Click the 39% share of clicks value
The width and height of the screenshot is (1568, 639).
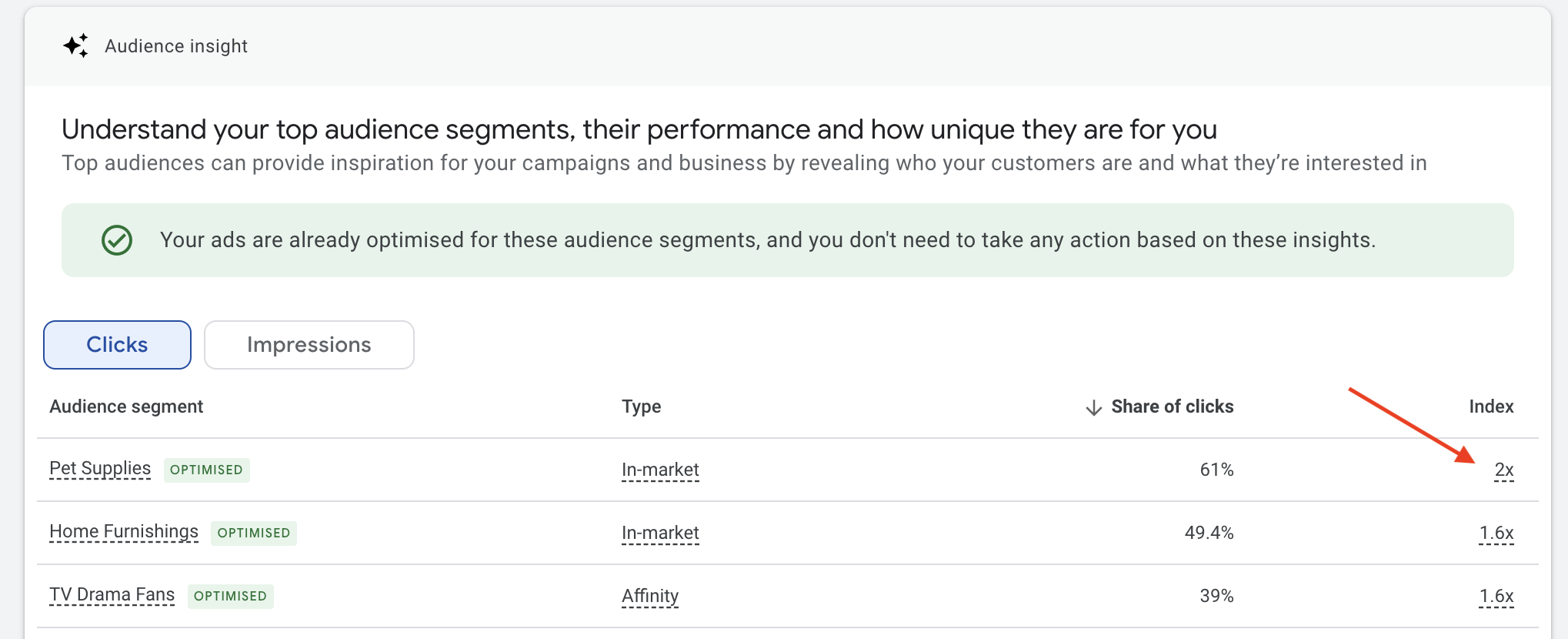1216,596
